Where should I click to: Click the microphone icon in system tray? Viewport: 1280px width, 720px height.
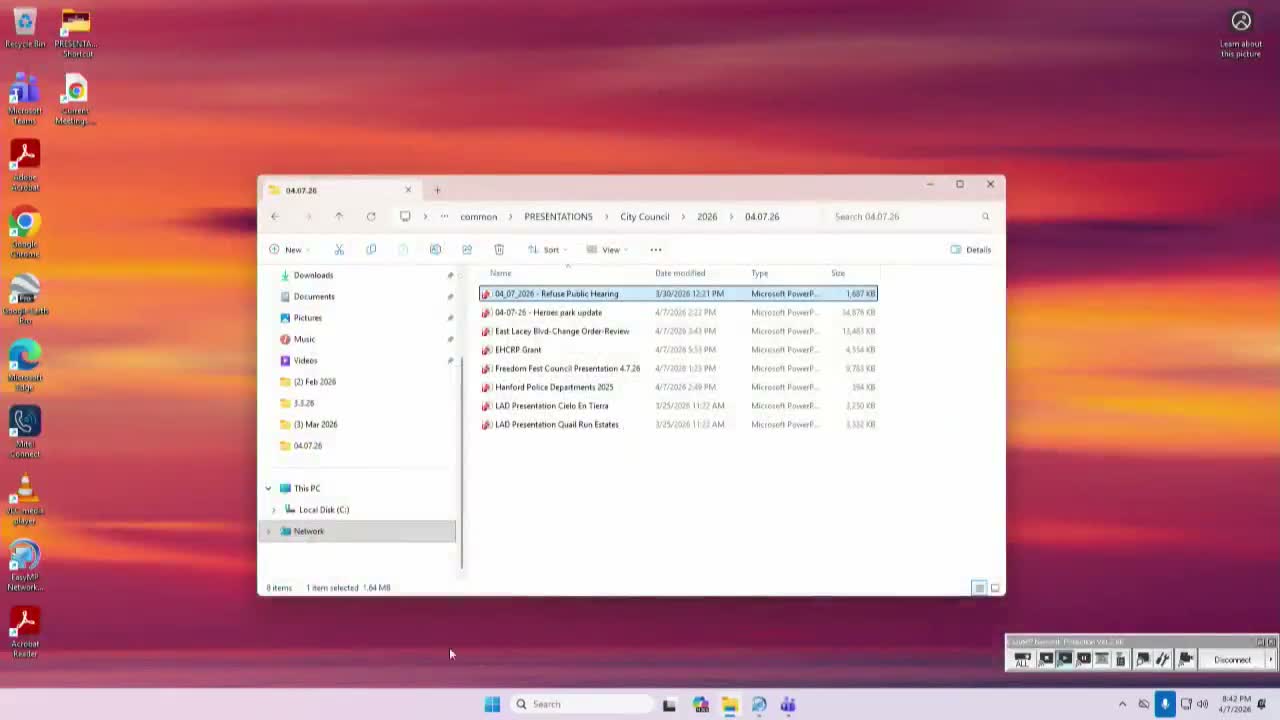click(x=1164, y=704)
